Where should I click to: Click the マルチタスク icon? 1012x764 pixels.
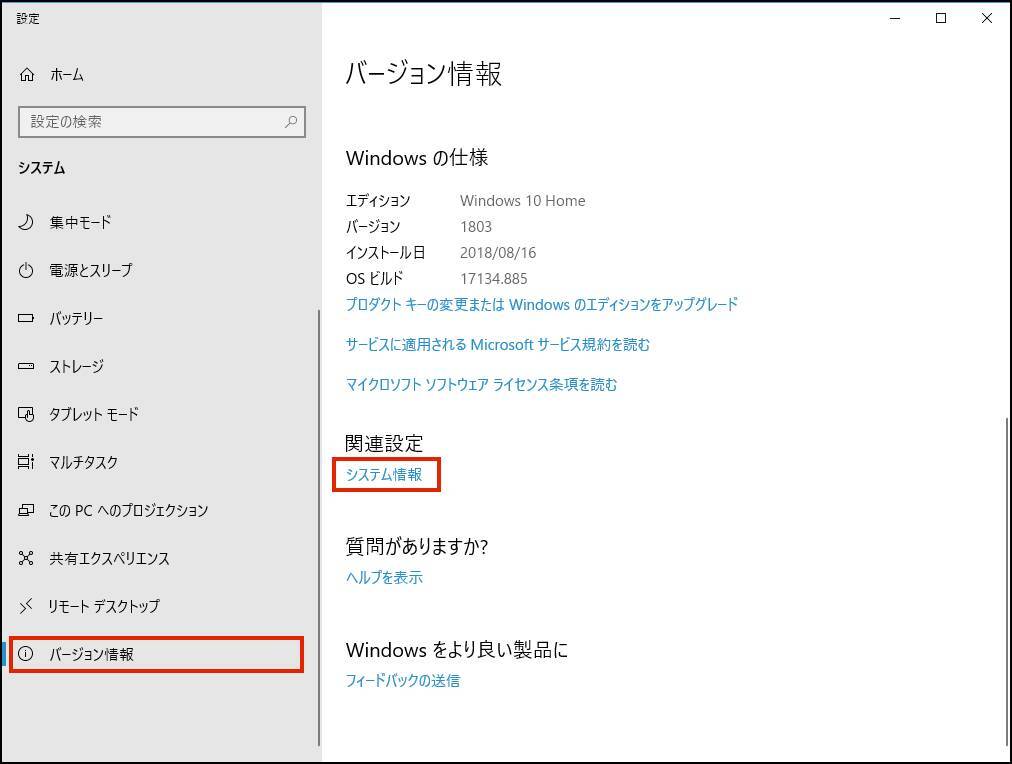[27, 462]
